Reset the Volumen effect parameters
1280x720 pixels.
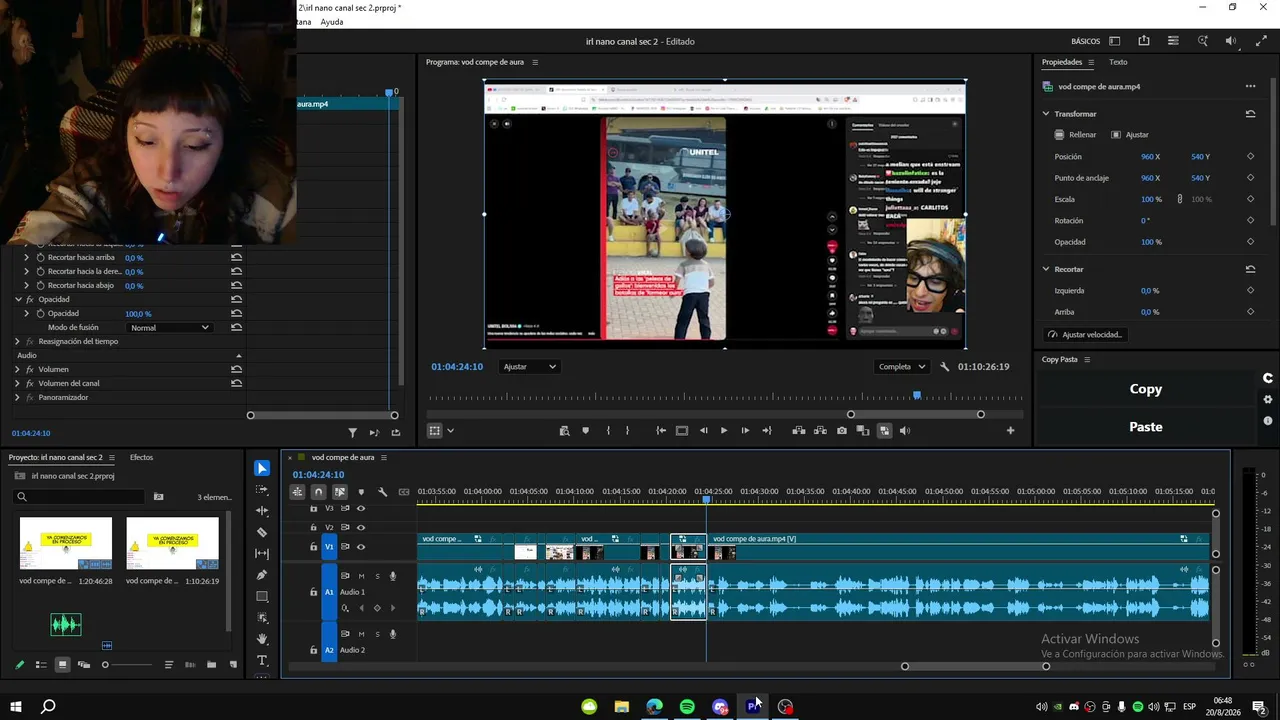[x=236, y=370]
